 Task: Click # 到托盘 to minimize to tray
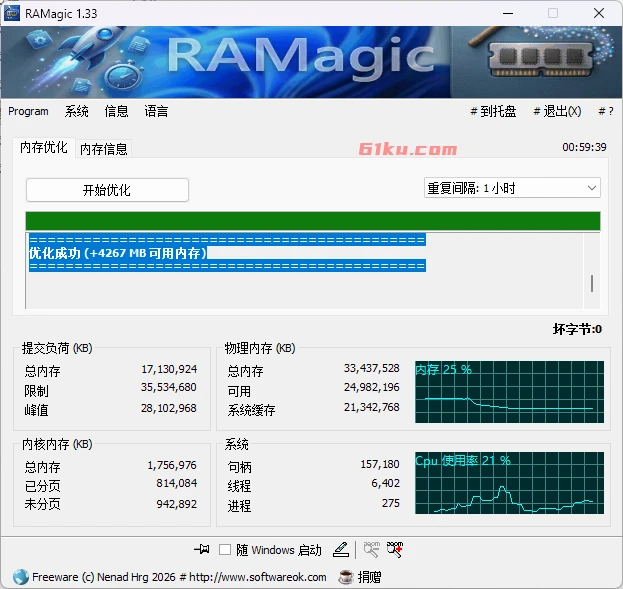click(493, 111)
